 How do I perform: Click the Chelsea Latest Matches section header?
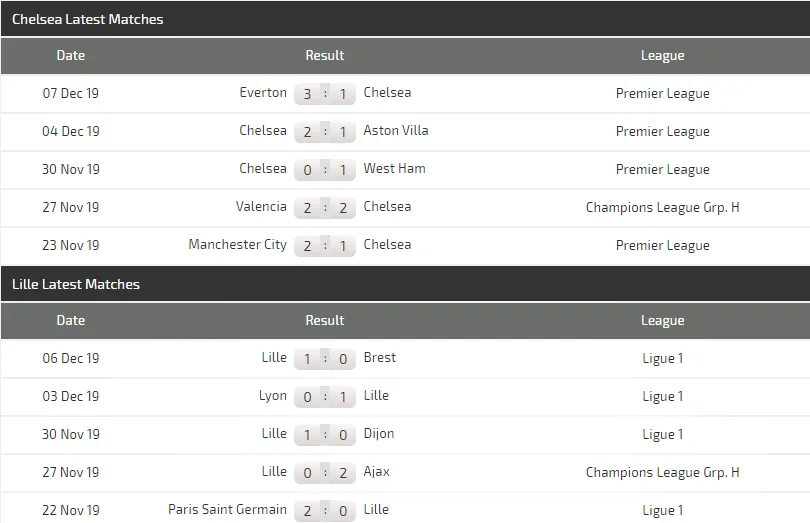(88, 19)
